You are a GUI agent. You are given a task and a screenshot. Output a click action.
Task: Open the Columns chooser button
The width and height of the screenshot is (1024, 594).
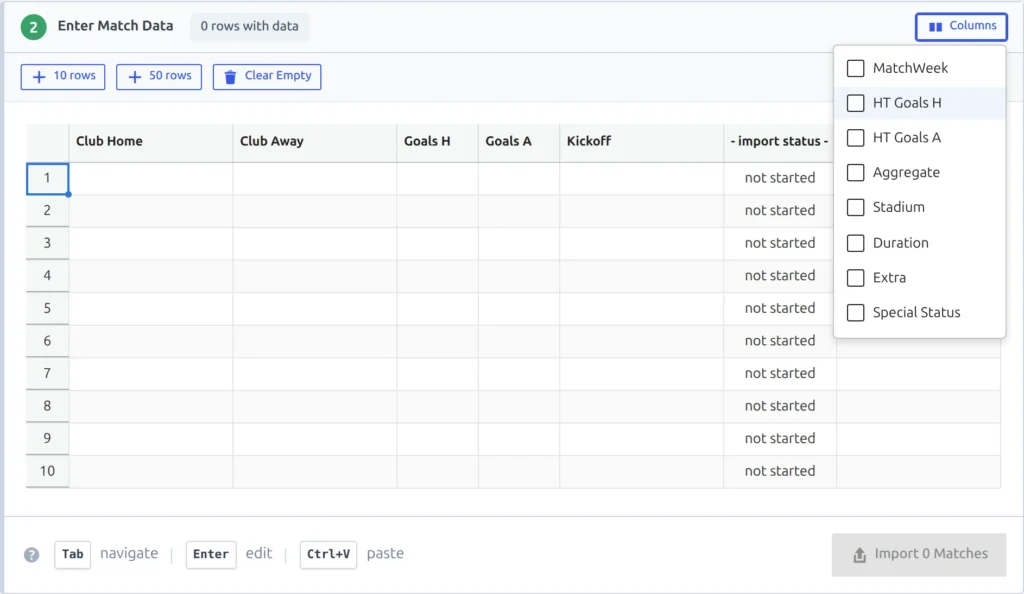pyautogui.click(x=961, y=27)
